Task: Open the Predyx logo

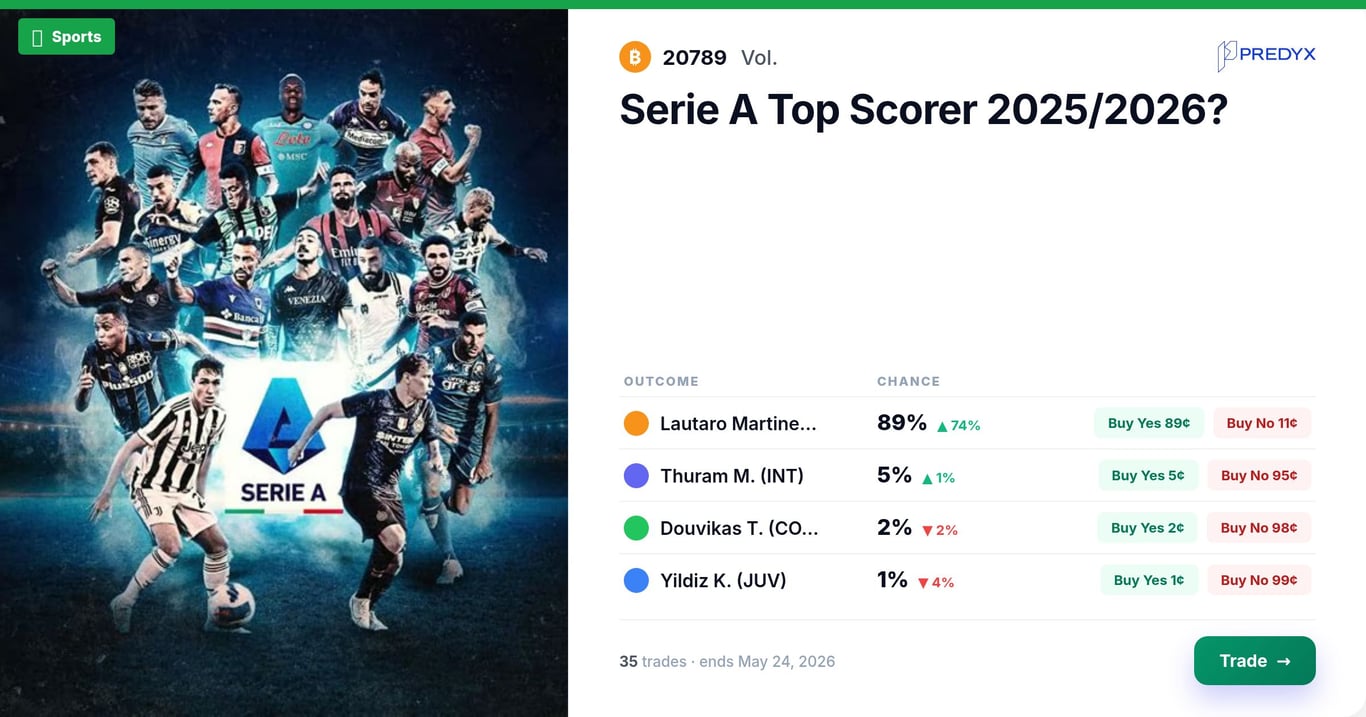Action: pyautogui.click(x=1266, y=56)
